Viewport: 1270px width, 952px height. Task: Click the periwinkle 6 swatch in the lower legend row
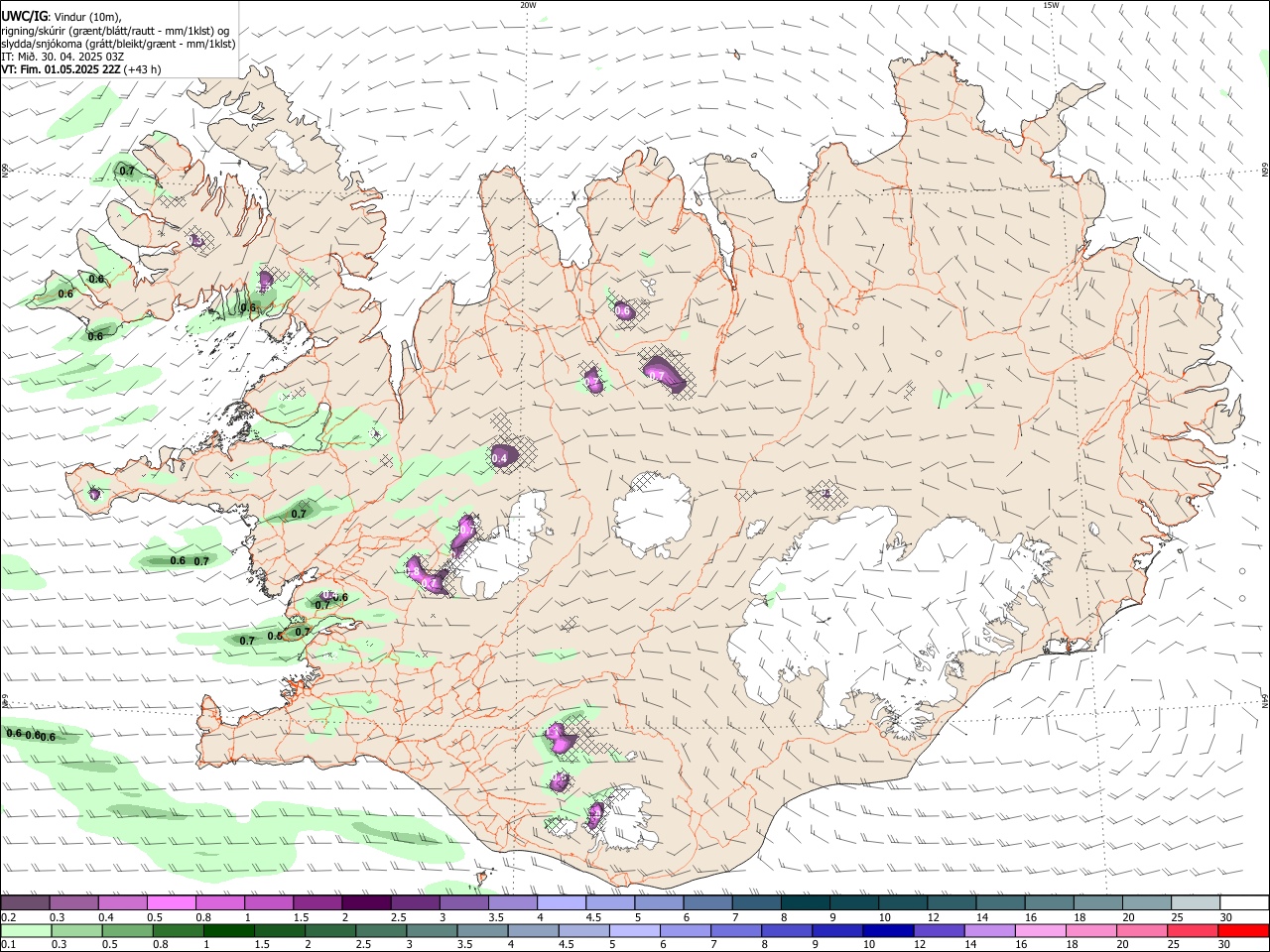(x=685, y=931)
